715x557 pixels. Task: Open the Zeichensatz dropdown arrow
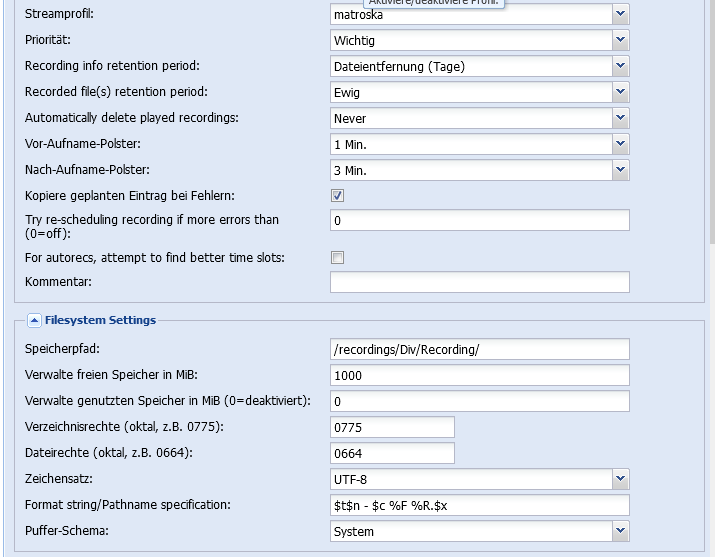620,479
